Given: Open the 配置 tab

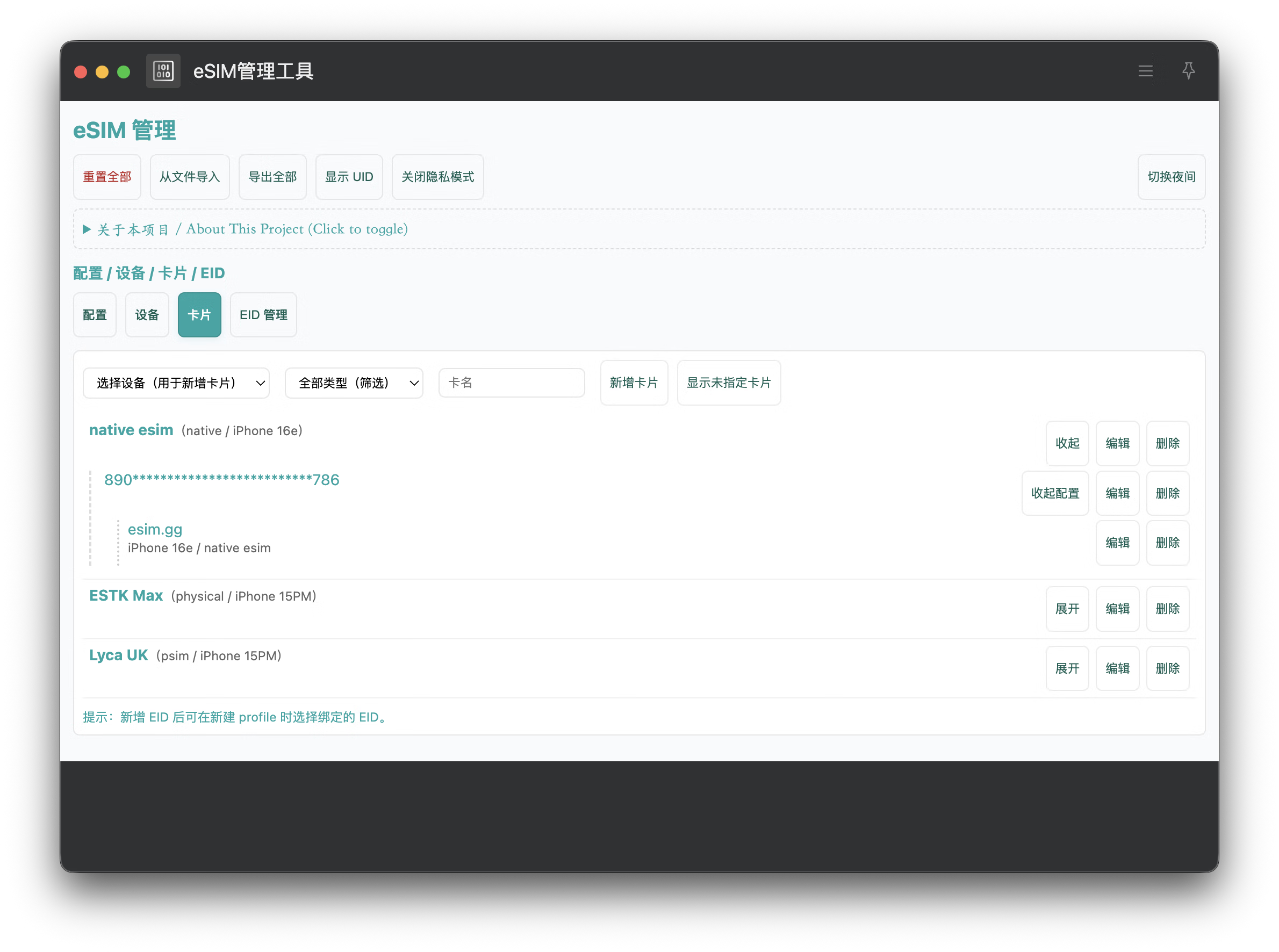Looking at the screenshot, I should click(95, 315).
